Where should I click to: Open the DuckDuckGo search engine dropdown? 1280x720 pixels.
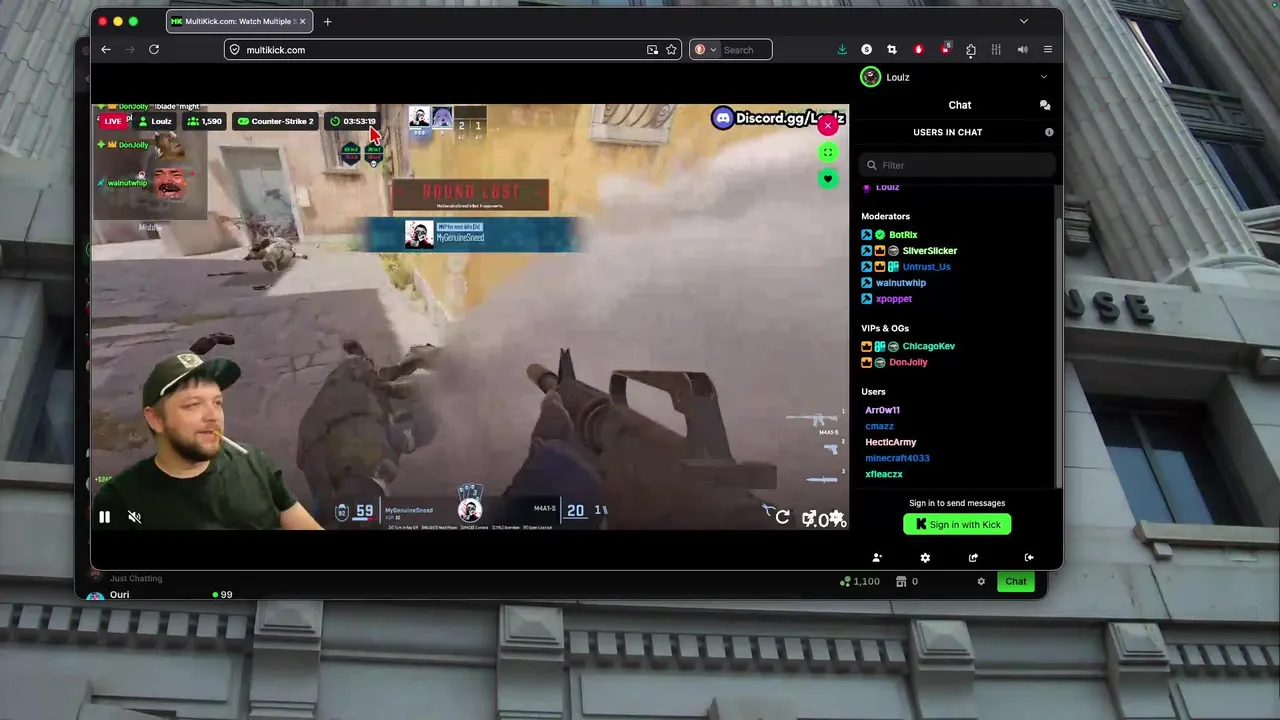tap(705, 49)
